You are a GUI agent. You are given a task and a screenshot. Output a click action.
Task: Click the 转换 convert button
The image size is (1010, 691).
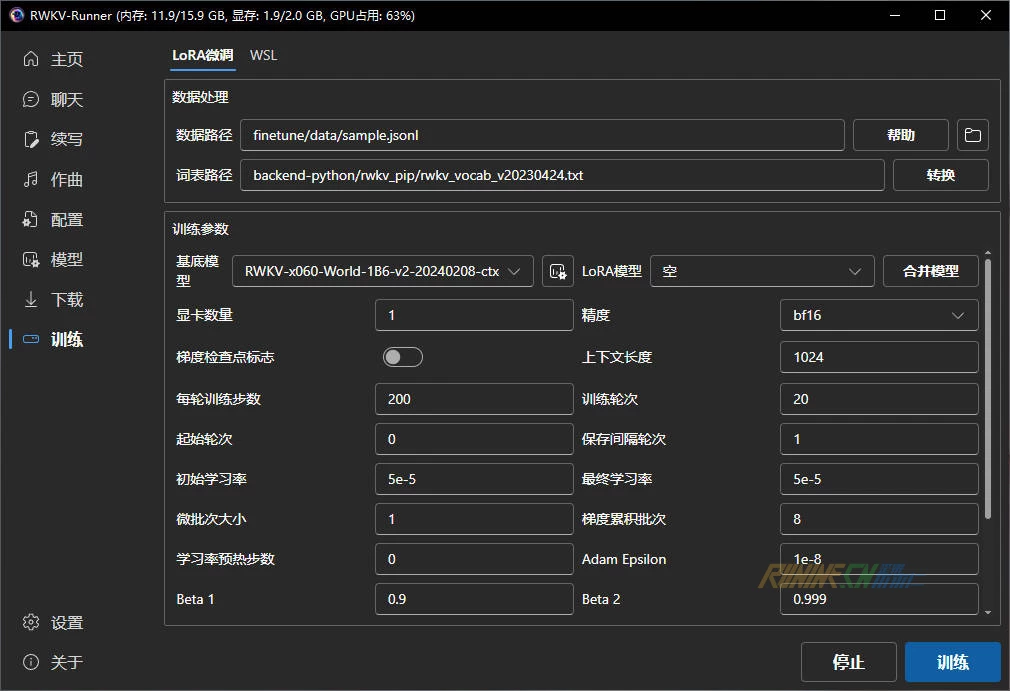[x=940, y=175]
